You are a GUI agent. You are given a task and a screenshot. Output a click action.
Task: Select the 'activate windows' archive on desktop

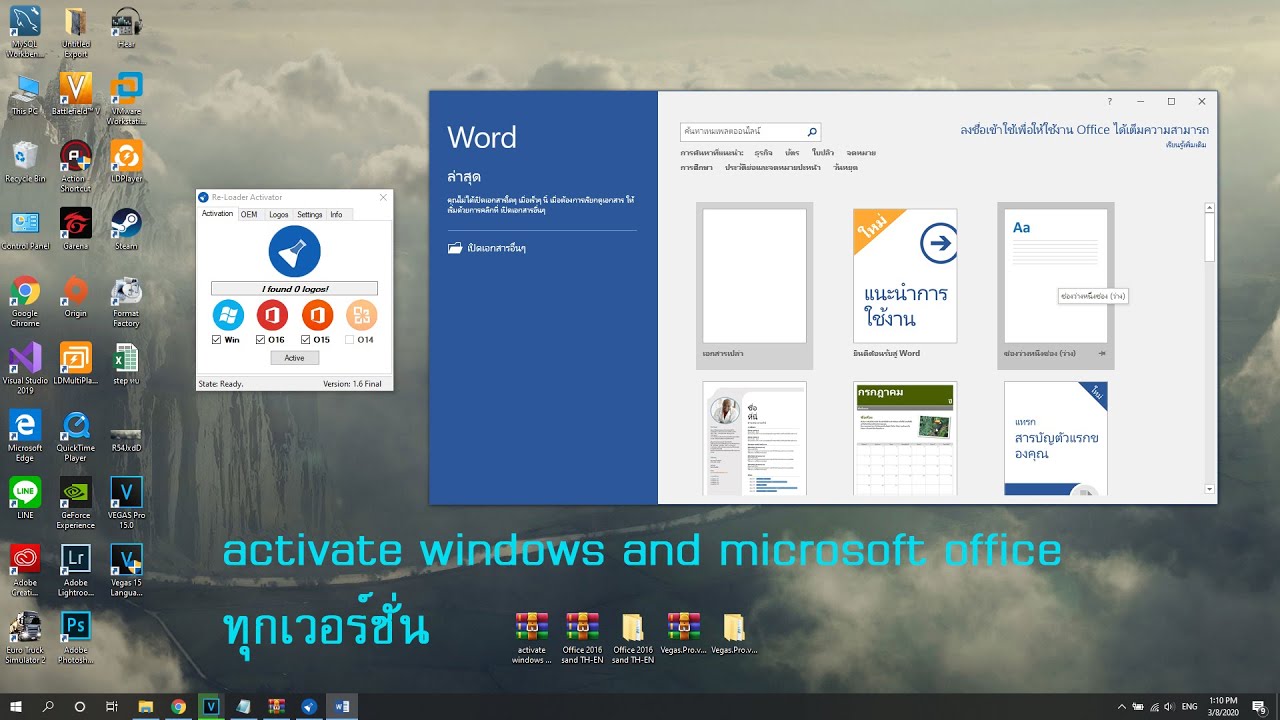[x=531, y=639]
